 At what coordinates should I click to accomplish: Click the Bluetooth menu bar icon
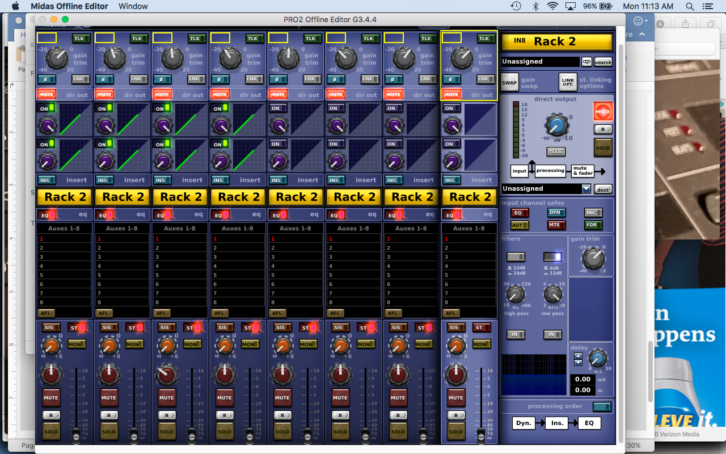536,6
